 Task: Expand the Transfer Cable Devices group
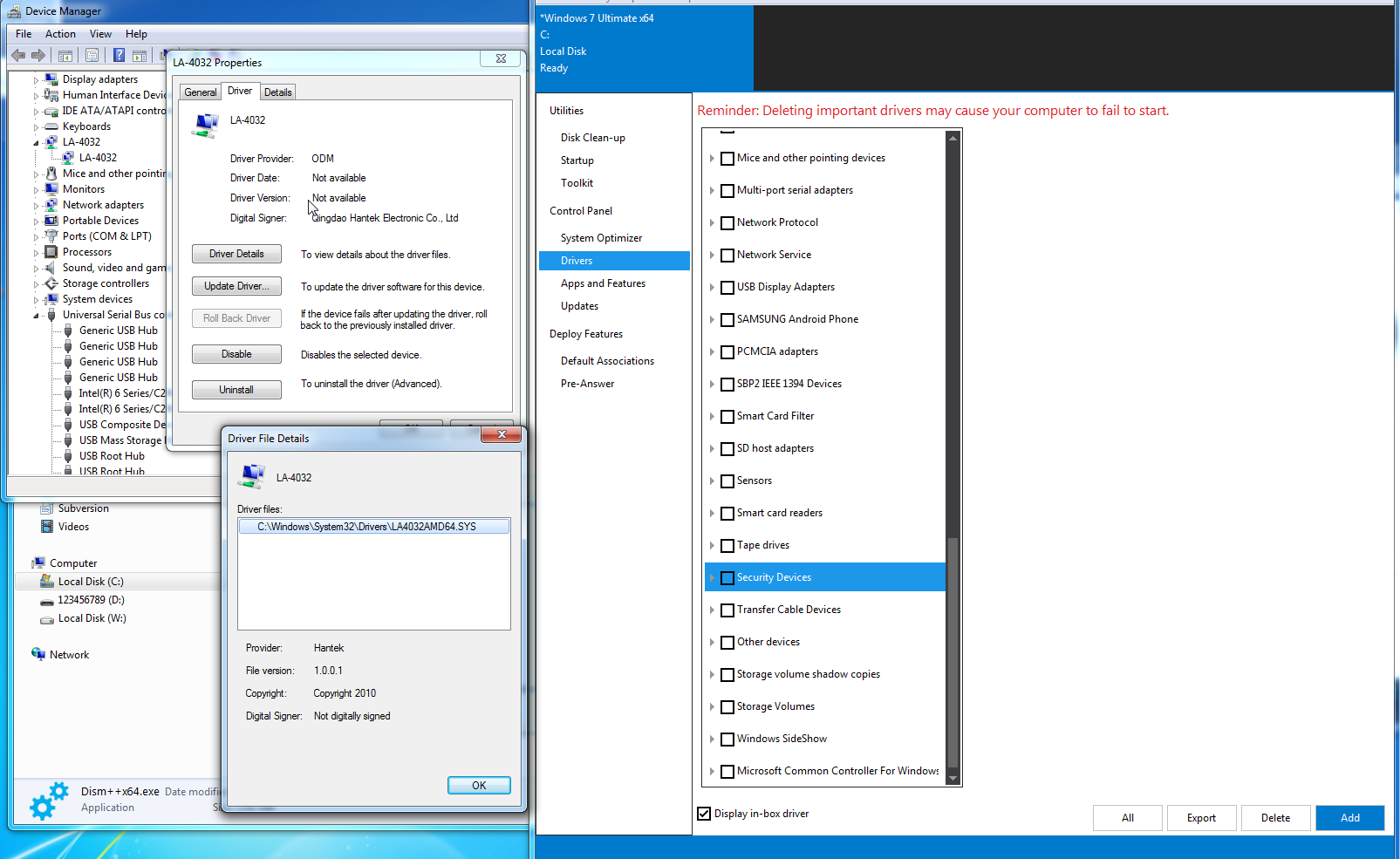point(712,610)
